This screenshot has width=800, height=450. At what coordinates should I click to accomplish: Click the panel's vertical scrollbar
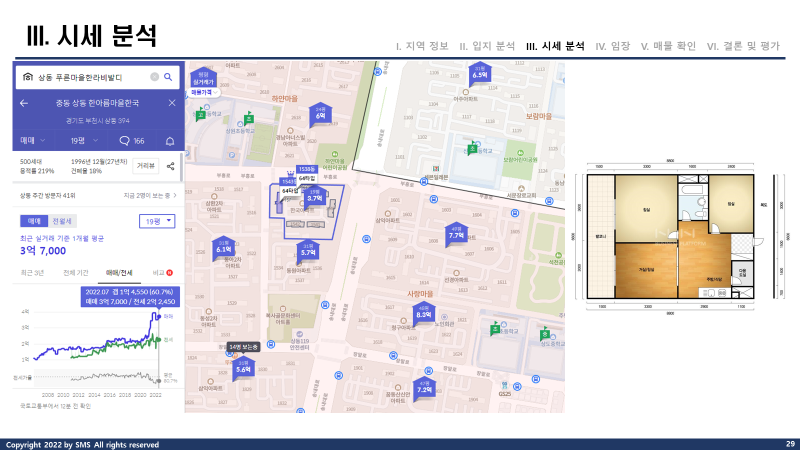point(182,166)
